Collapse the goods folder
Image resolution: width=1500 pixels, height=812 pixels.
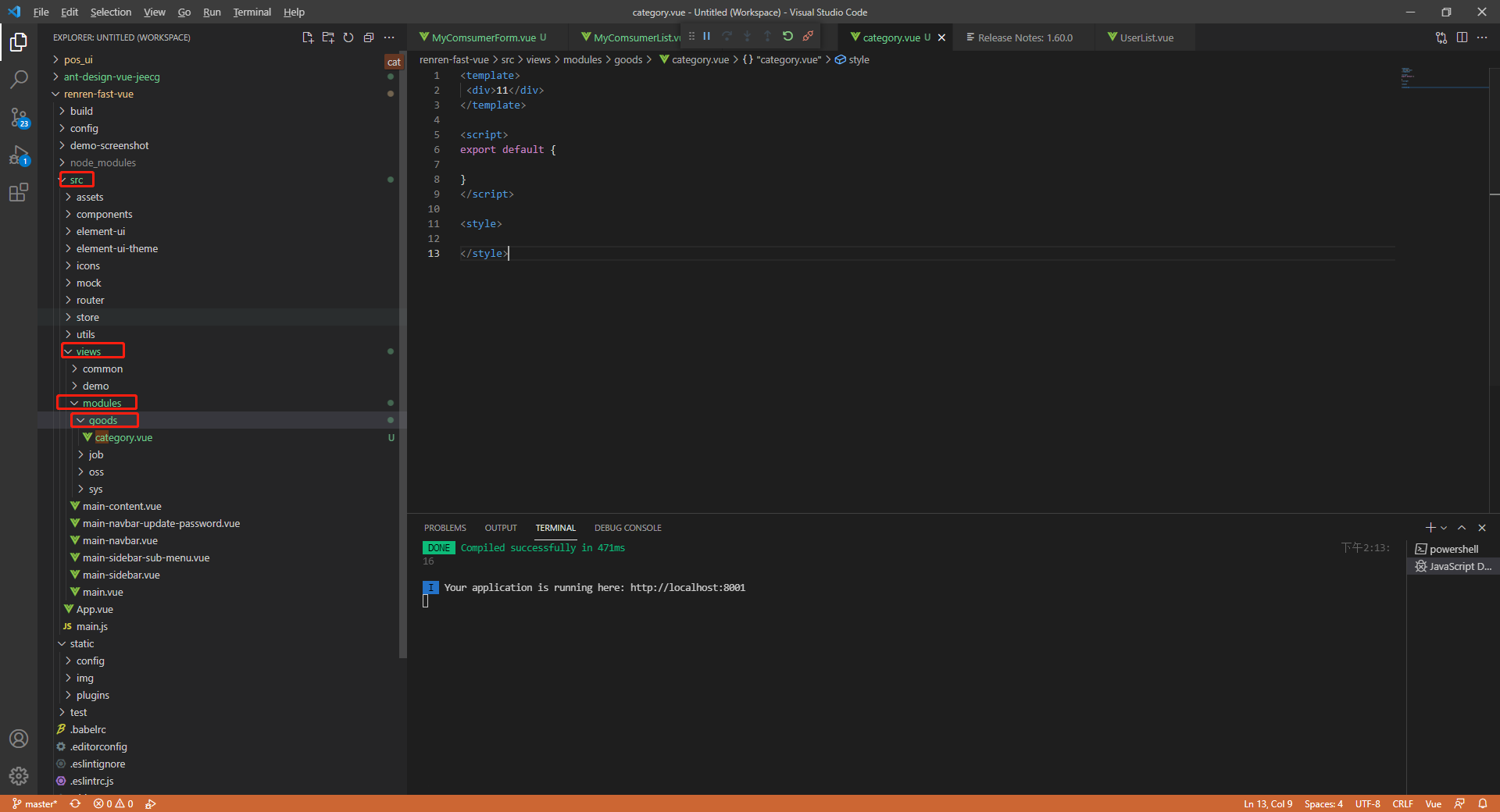coord(103,420)
